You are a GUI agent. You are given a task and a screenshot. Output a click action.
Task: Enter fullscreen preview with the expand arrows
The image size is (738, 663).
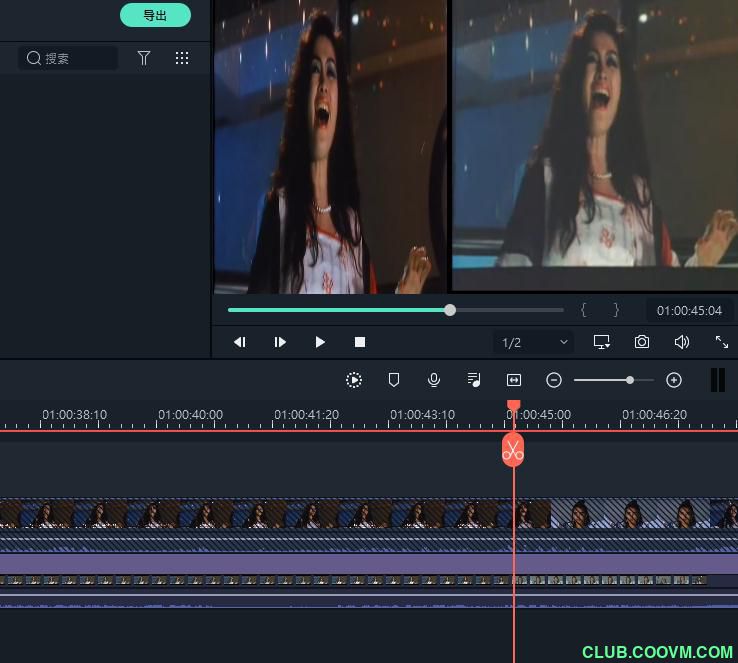(x=722, y=342)
